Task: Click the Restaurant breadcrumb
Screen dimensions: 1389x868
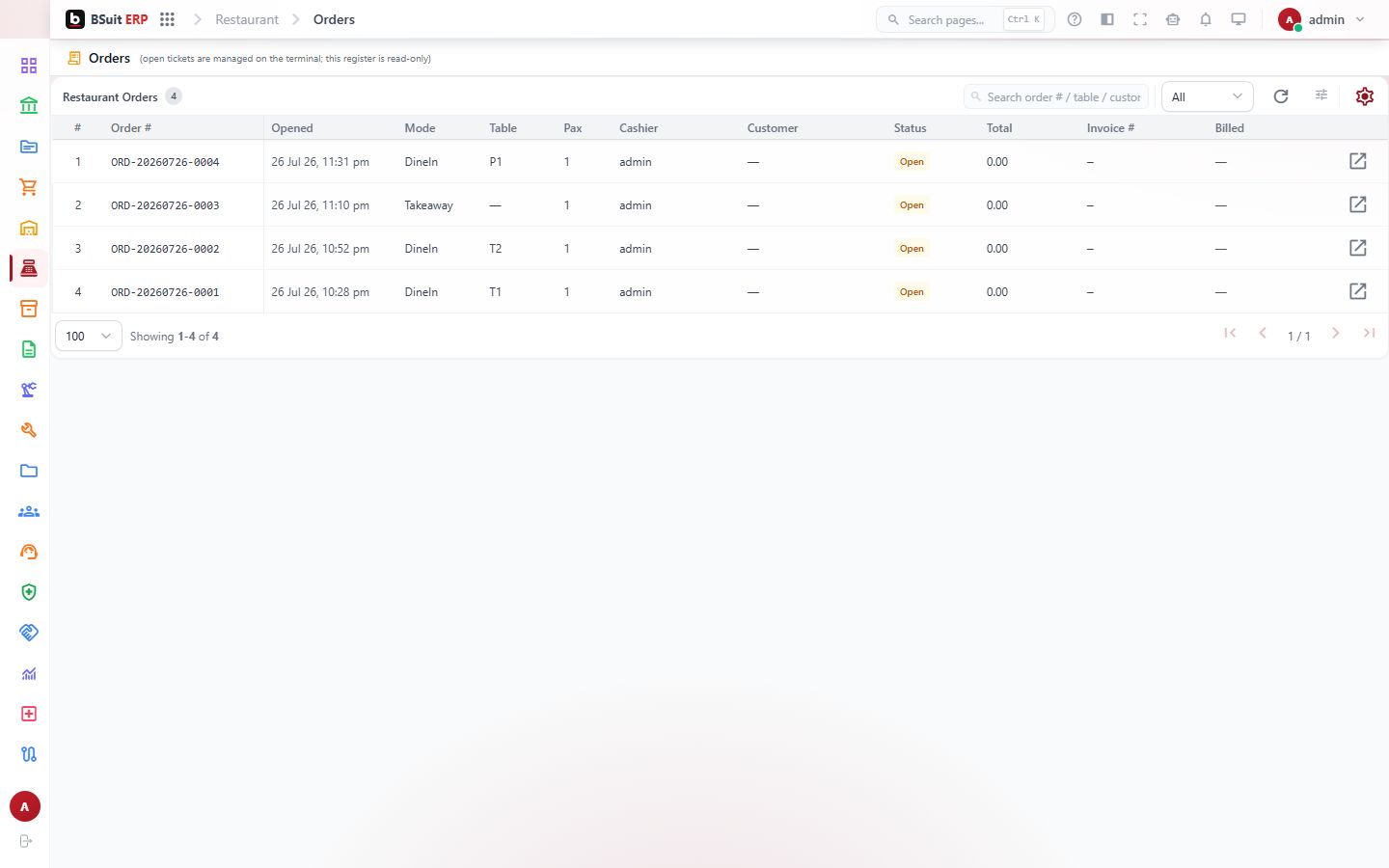Action: pyautogui.click(x=247, y=19)
